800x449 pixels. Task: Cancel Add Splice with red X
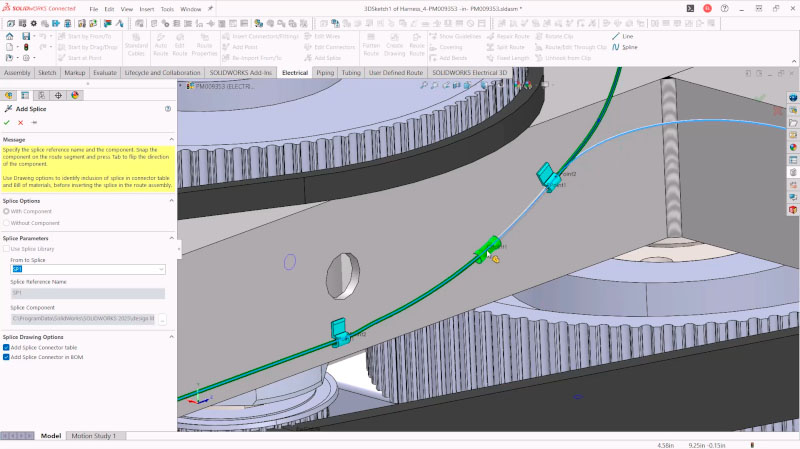click(x=20, y=122)
